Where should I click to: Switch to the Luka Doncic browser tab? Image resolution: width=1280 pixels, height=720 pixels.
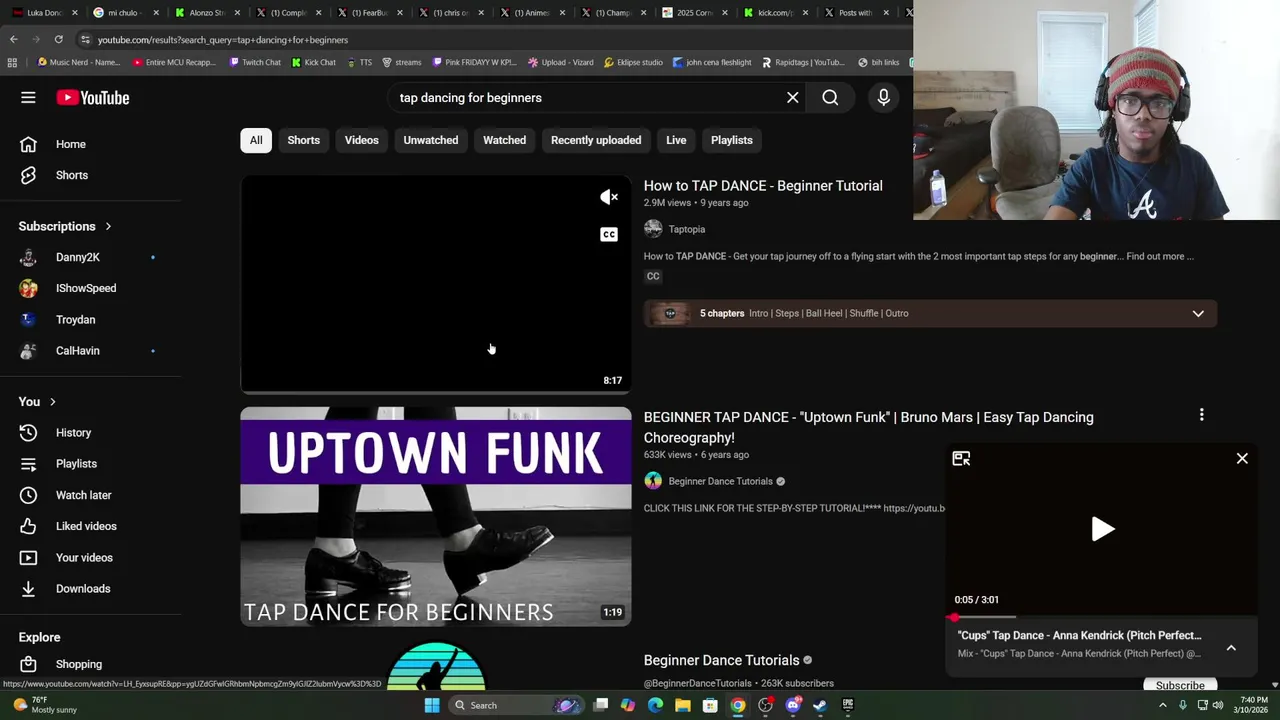tap(45, 13)
